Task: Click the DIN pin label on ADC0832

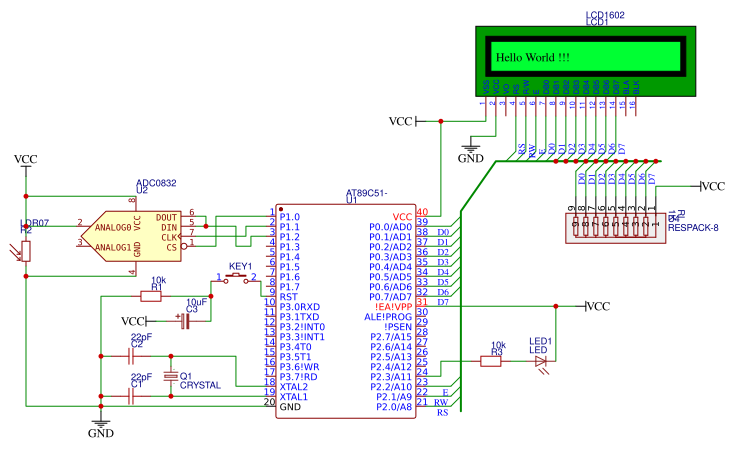Action: pos(169,228)
